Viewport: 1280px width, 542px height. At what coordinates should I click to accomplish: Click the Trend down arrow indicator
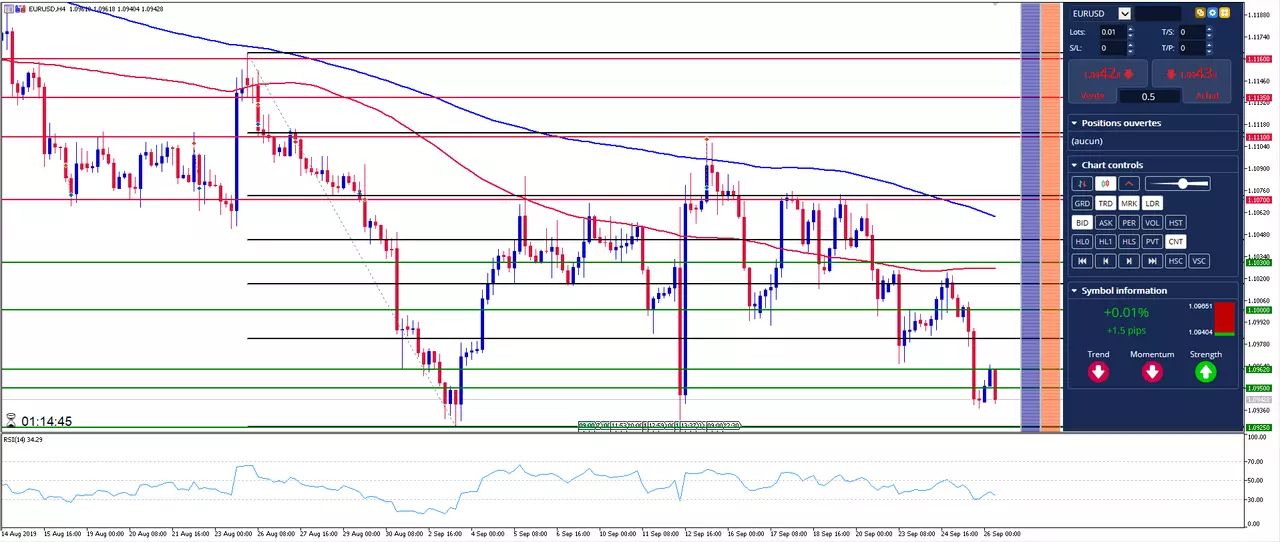1098,372
